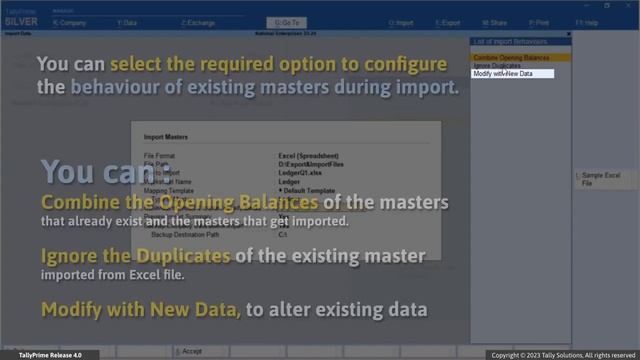Open the F1: Help menu

[x=587, y=23]
